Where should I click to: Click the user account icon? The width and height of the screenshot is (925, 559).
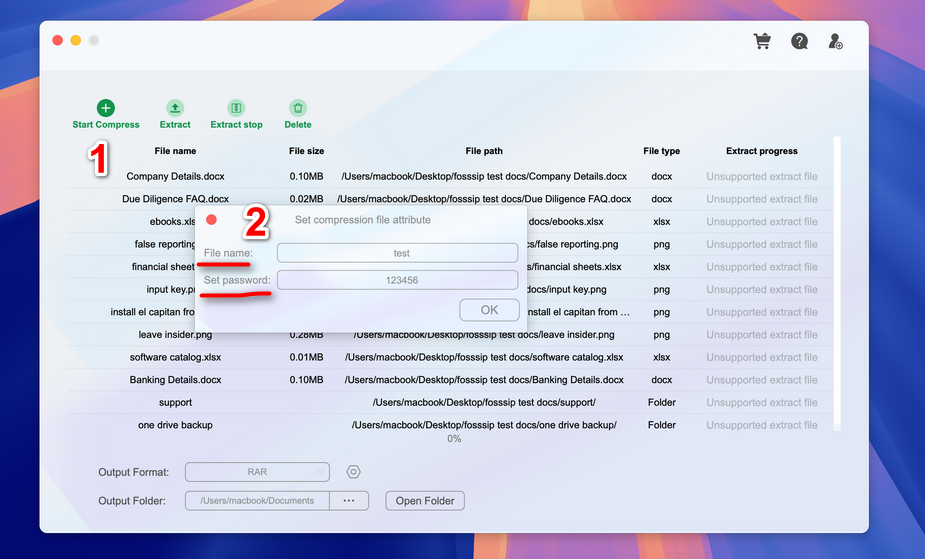(x=835, y=42)
